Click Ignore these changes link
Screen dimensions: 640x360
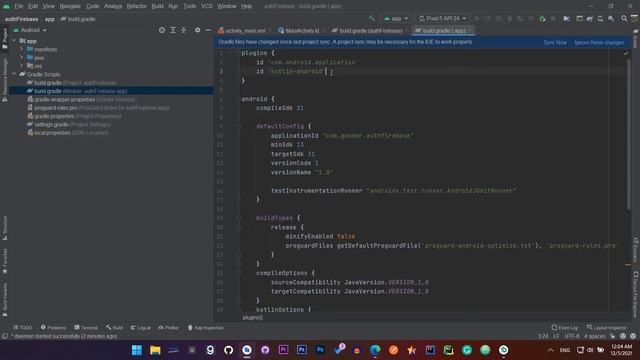click(x=599, y=42)
